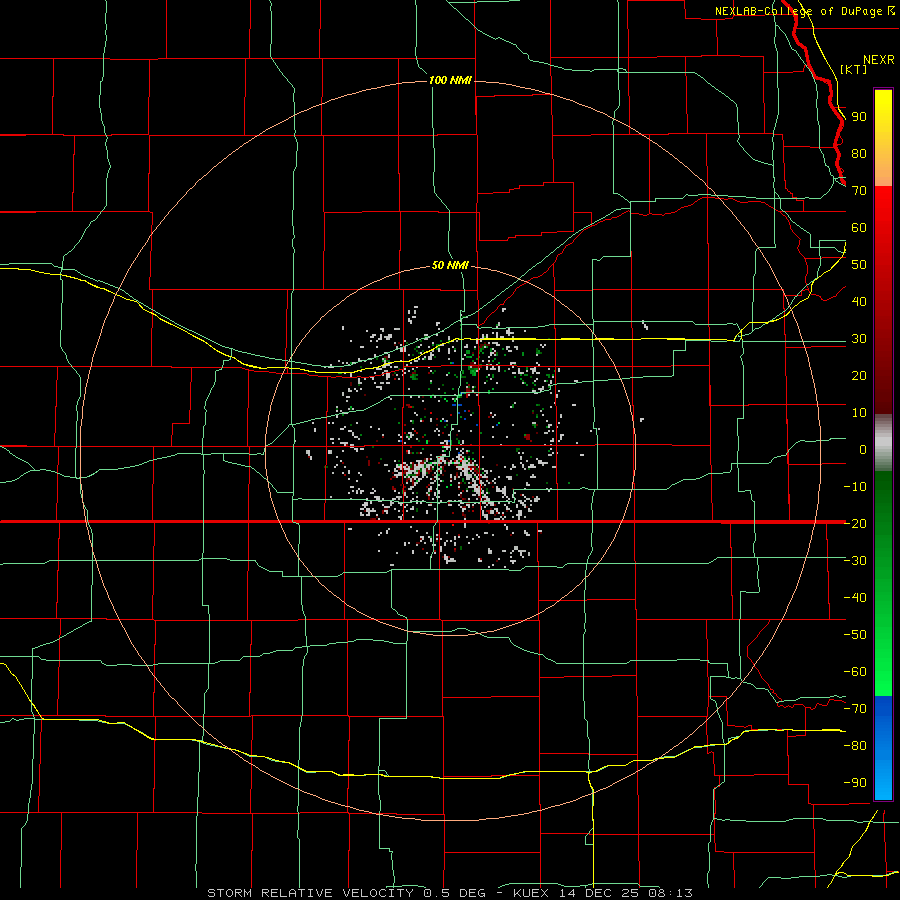The height and width of the screenshot is (900, 900).
Task: Click the 0.5 DEG elevation angle text
Action: (x=455, y=893)
